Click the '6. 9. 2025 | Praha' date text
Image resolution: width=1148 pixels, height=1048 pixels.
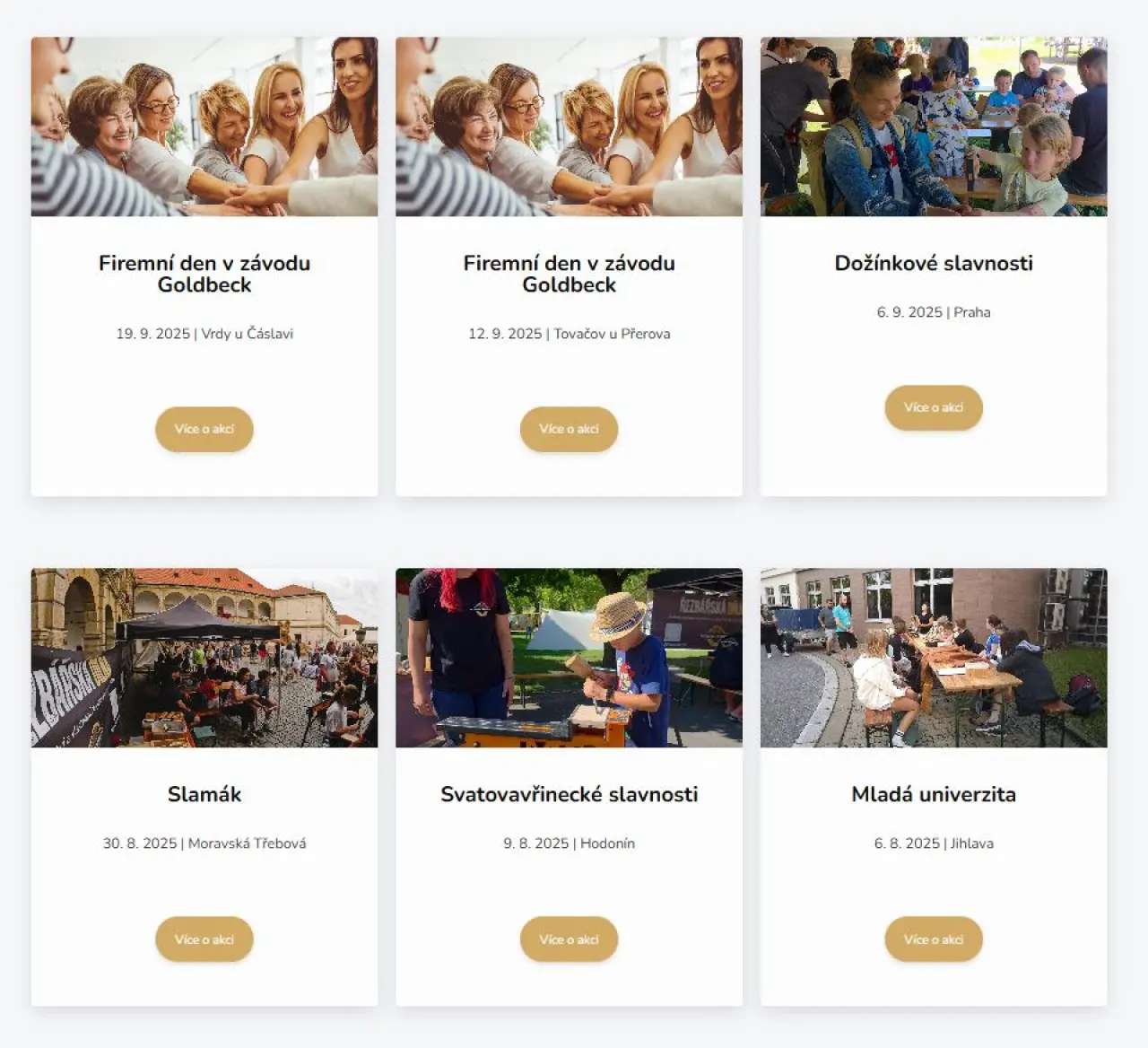click(934, 312)
